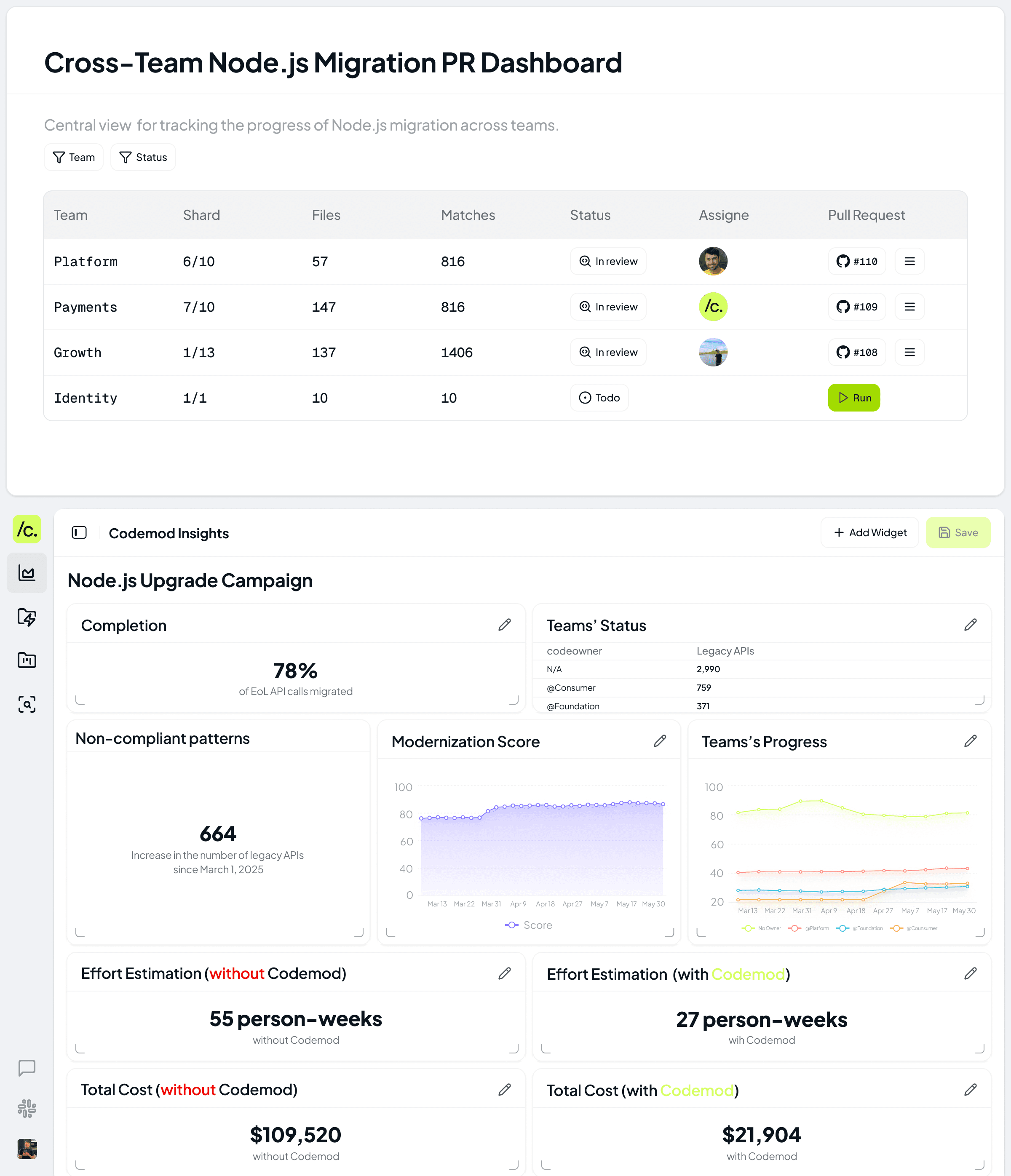Screen dimensions: 1011x1176
Task: Open the code scan search icon in the sidebar
Action: pos(27,704)
